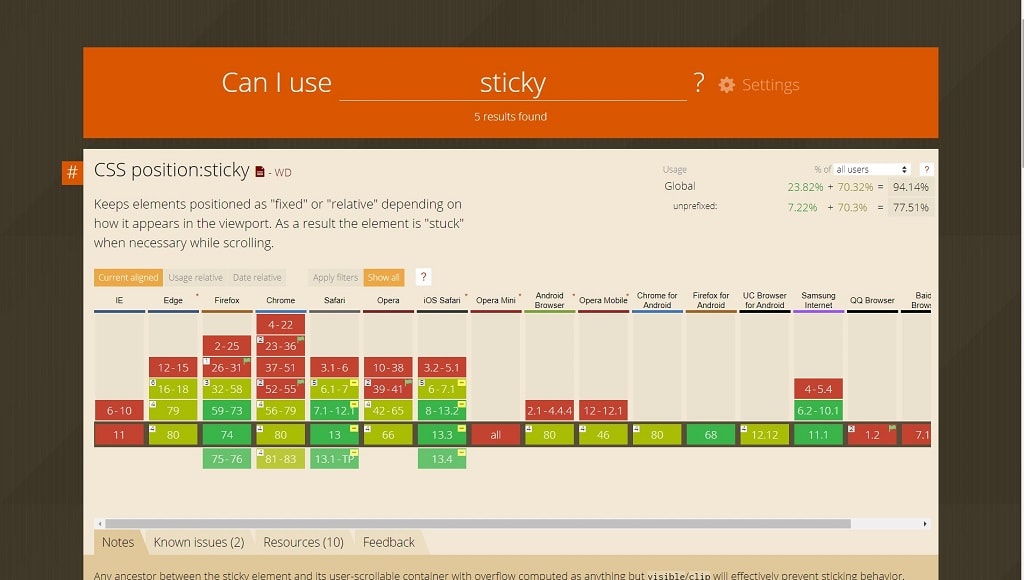Click the IE 6-10 version cell

click(x=119, y=410)
